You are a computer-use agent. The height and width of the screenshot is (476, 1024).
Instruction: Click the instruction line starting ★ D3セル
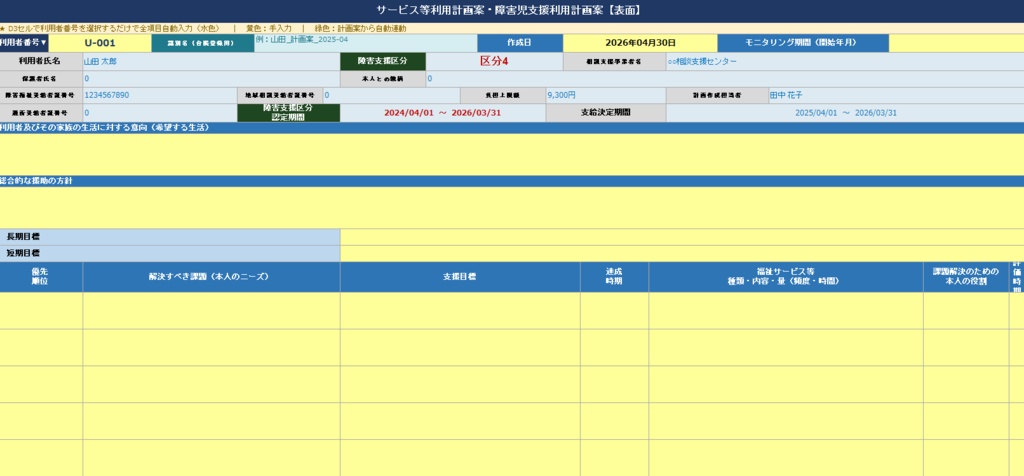point(202,29)
